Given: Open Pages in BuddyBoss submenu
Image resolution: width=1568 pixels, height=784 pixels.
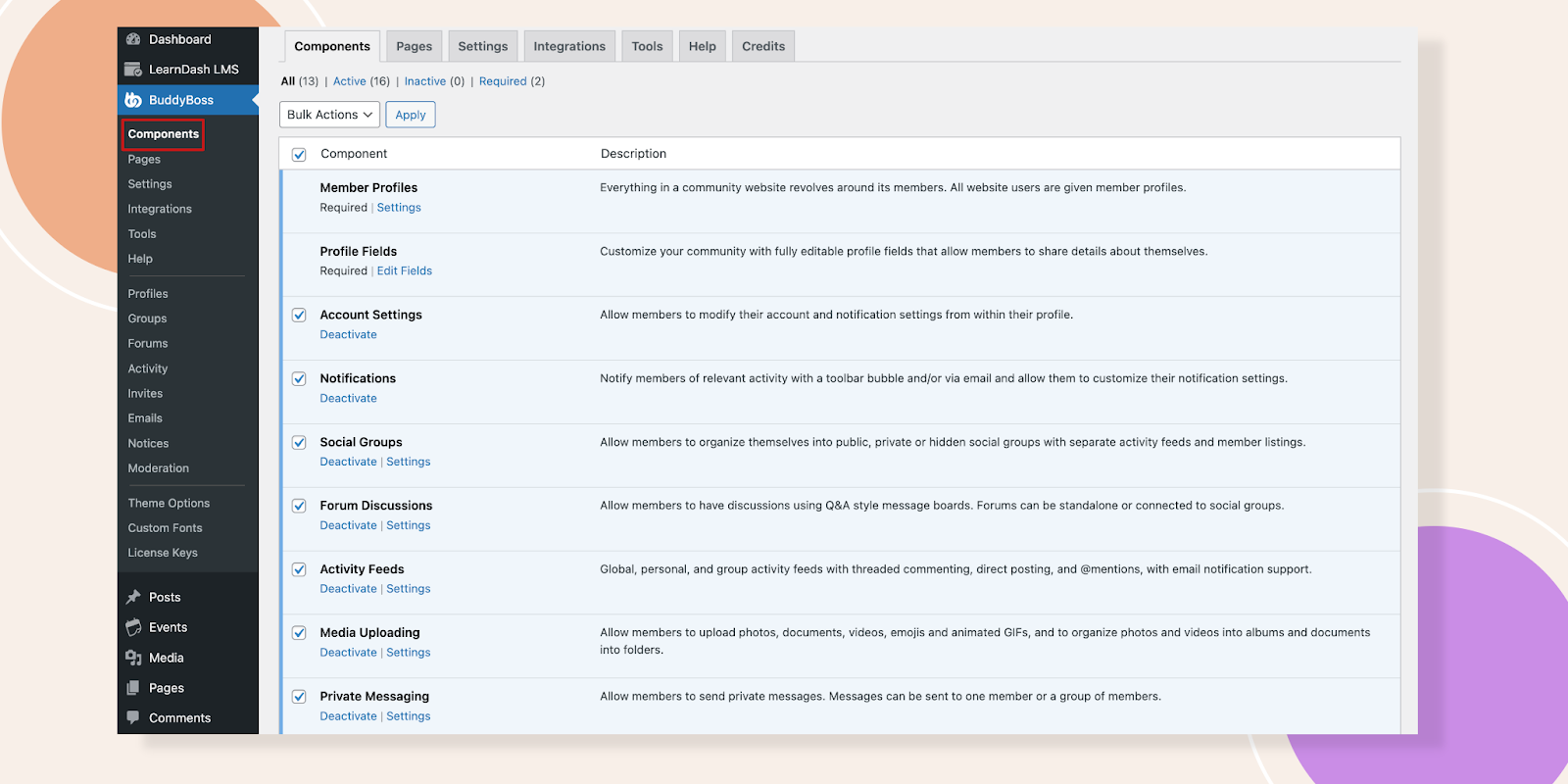Looking at the screenshot, I should (x=144, y=160).
